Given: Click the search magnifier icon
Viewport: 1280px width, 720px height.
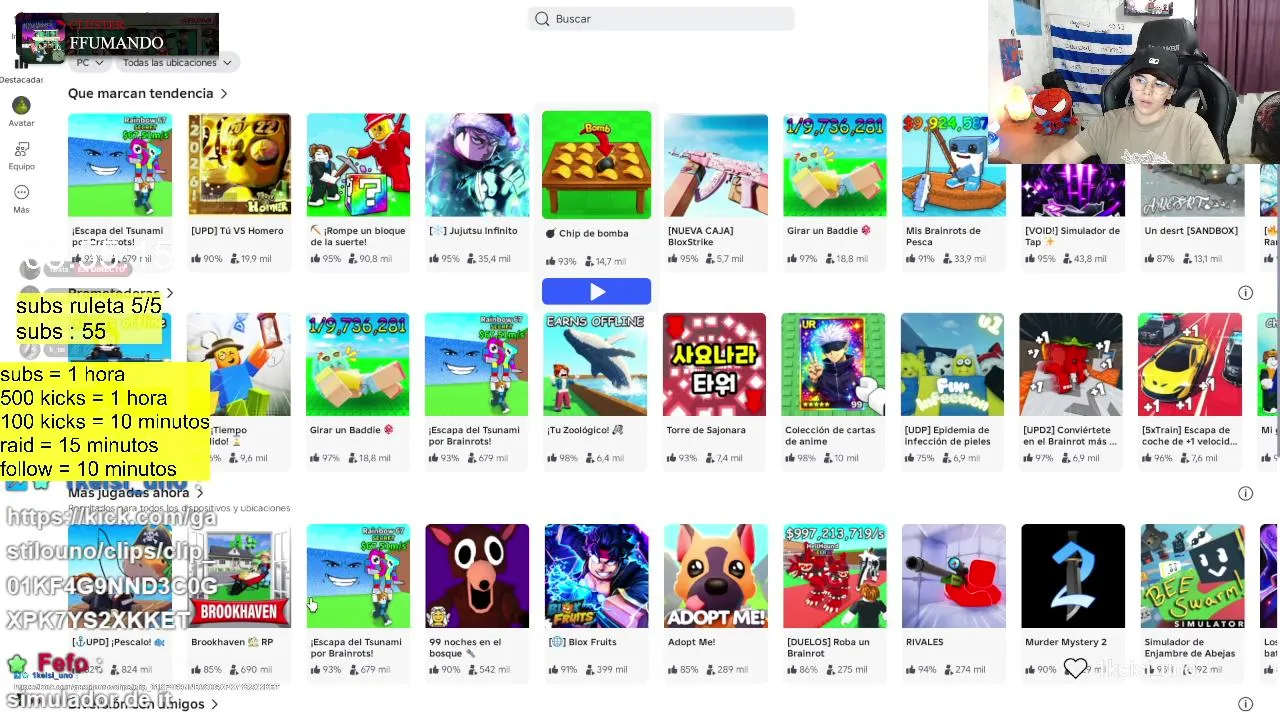Looking at the screenshot, I should pos(542,19).
